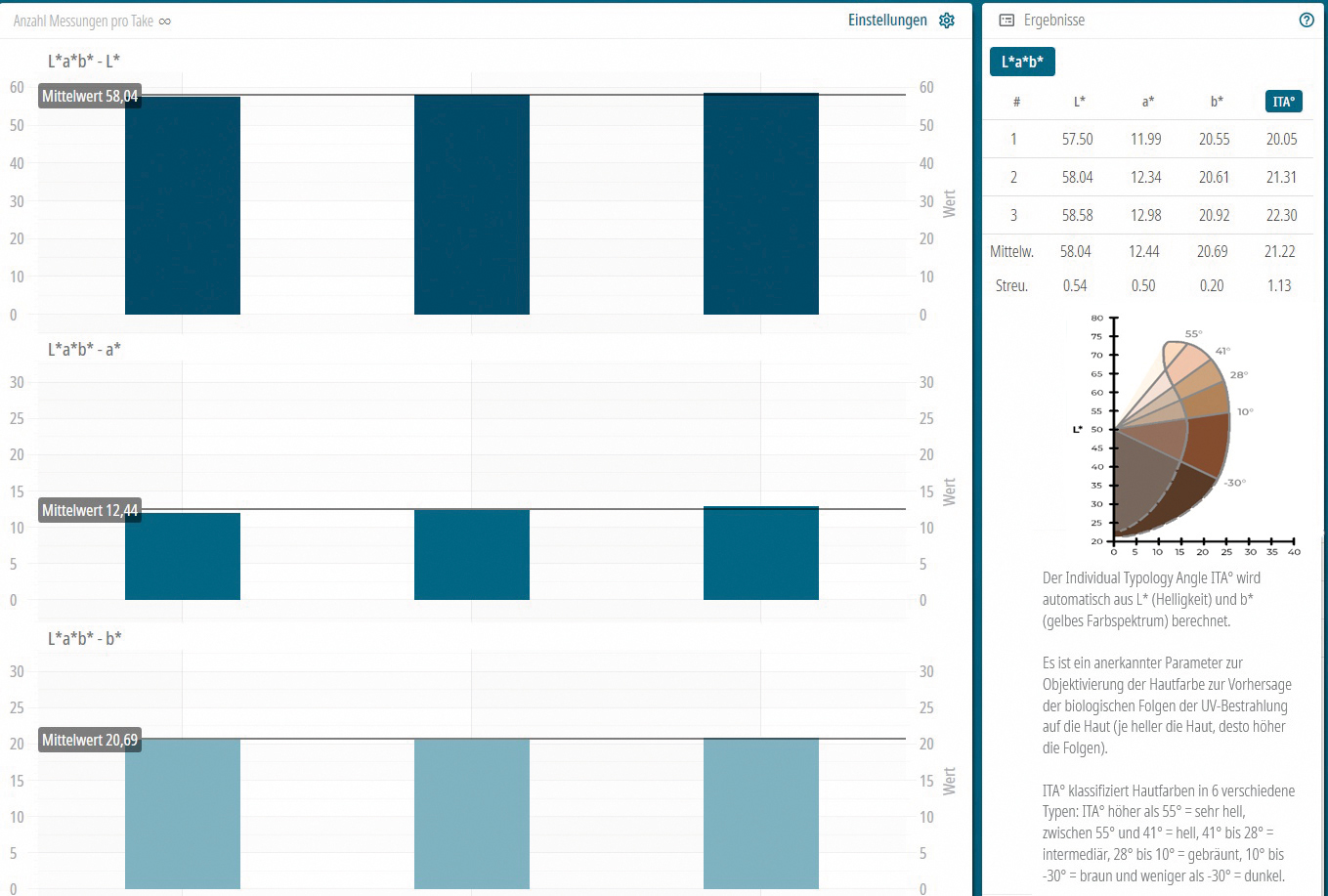Image resolution: width=1328 pixels, height=896 pixels.
Task: Click the help question mark icon
Action: (x=1307, y=21)
